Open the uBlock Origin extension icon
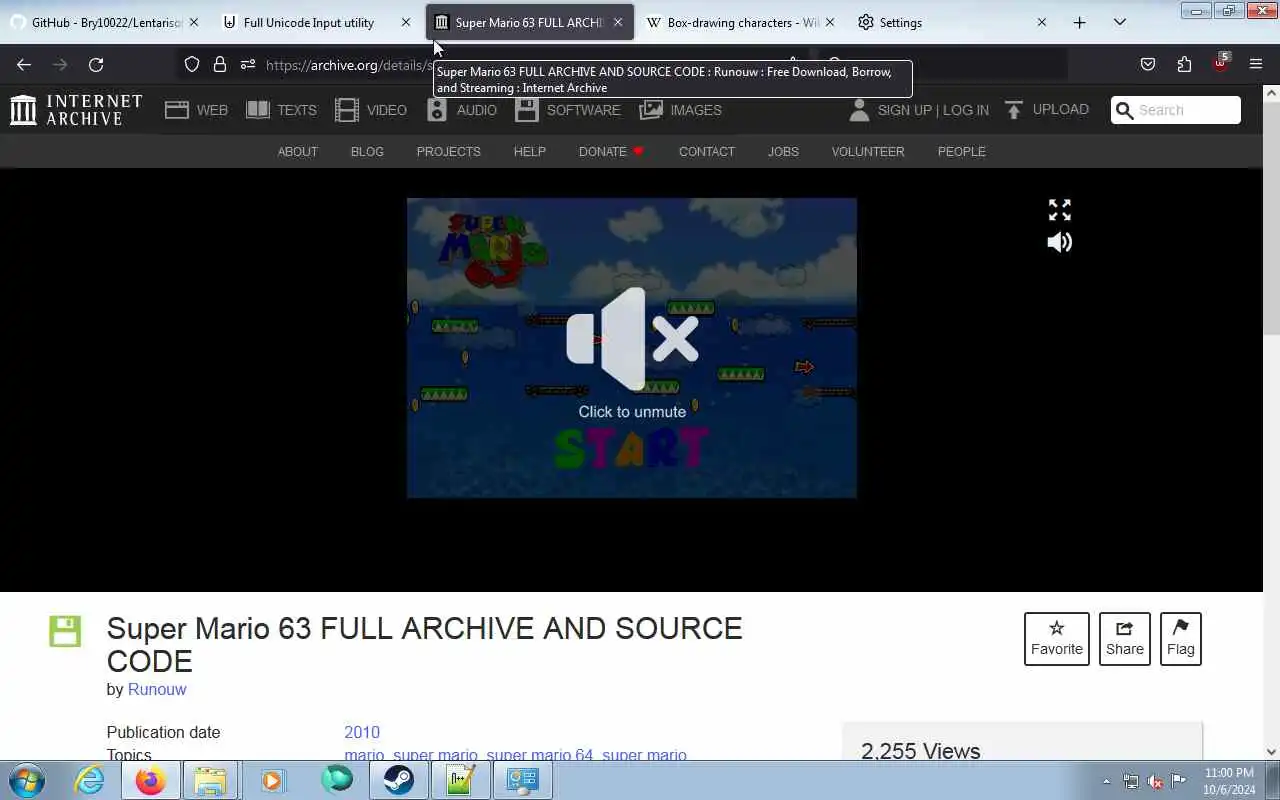The height and width of the screenshot is (800, 1280). 1220,63
